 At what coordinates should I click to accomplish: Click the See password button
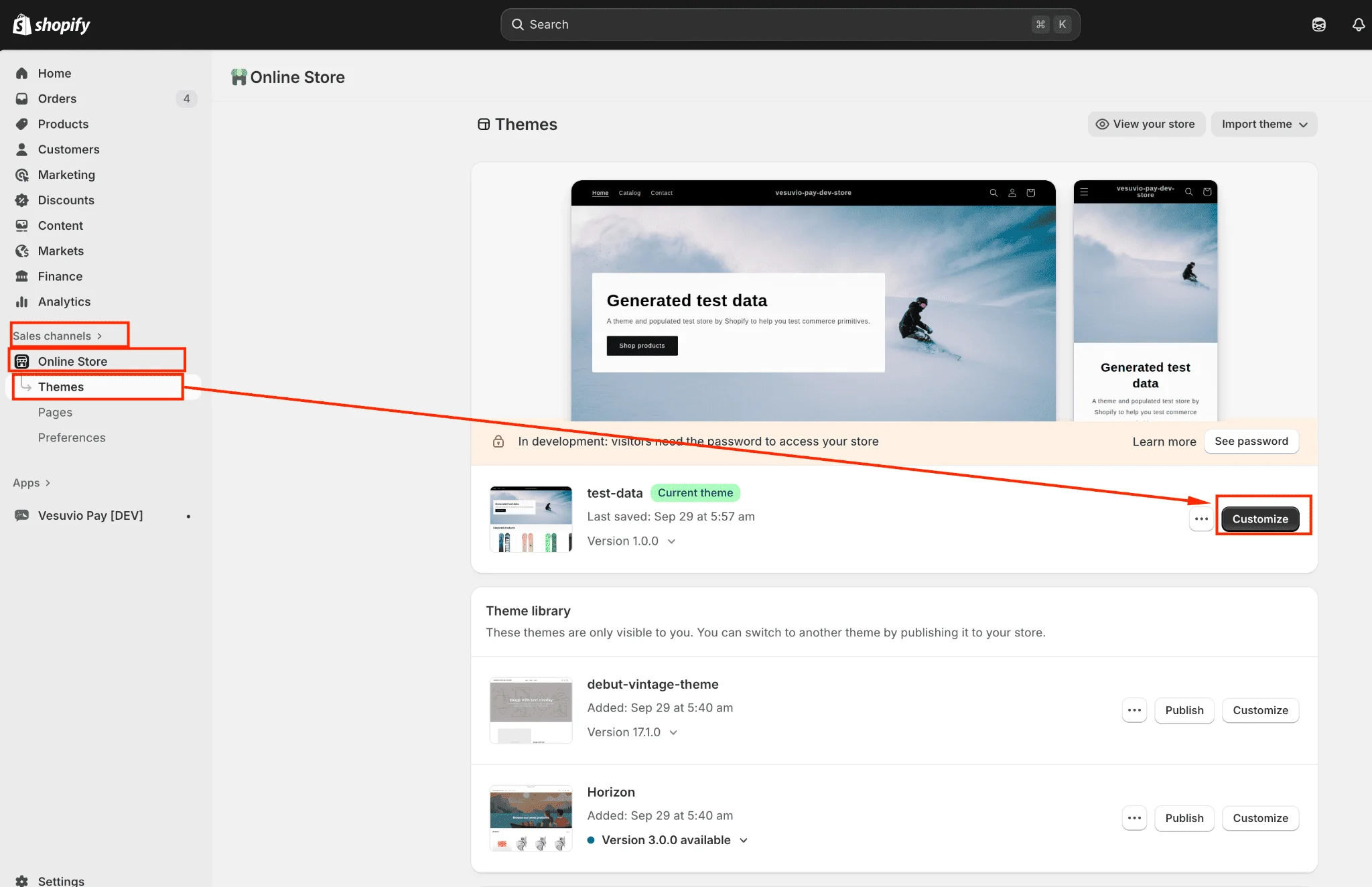(1251, 441)
